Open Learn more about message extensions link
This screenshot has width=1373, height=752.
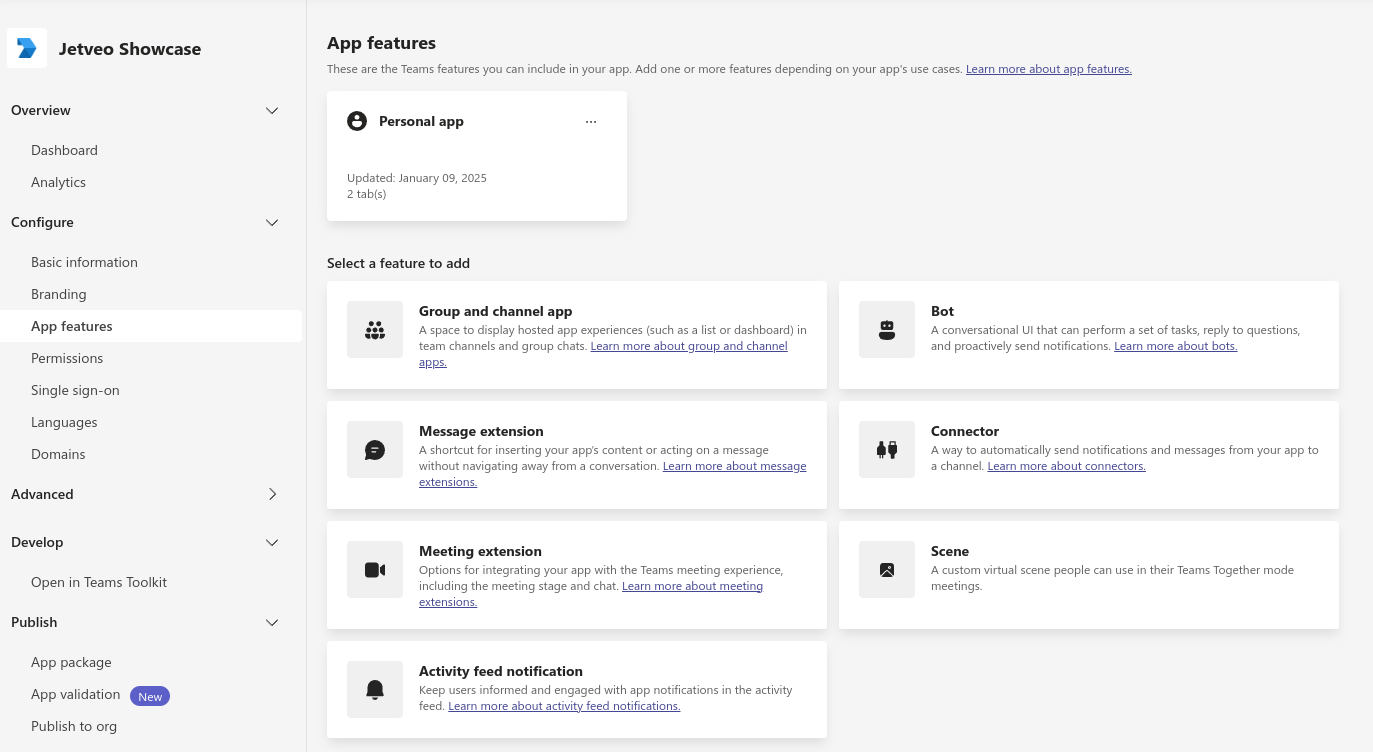734,466
